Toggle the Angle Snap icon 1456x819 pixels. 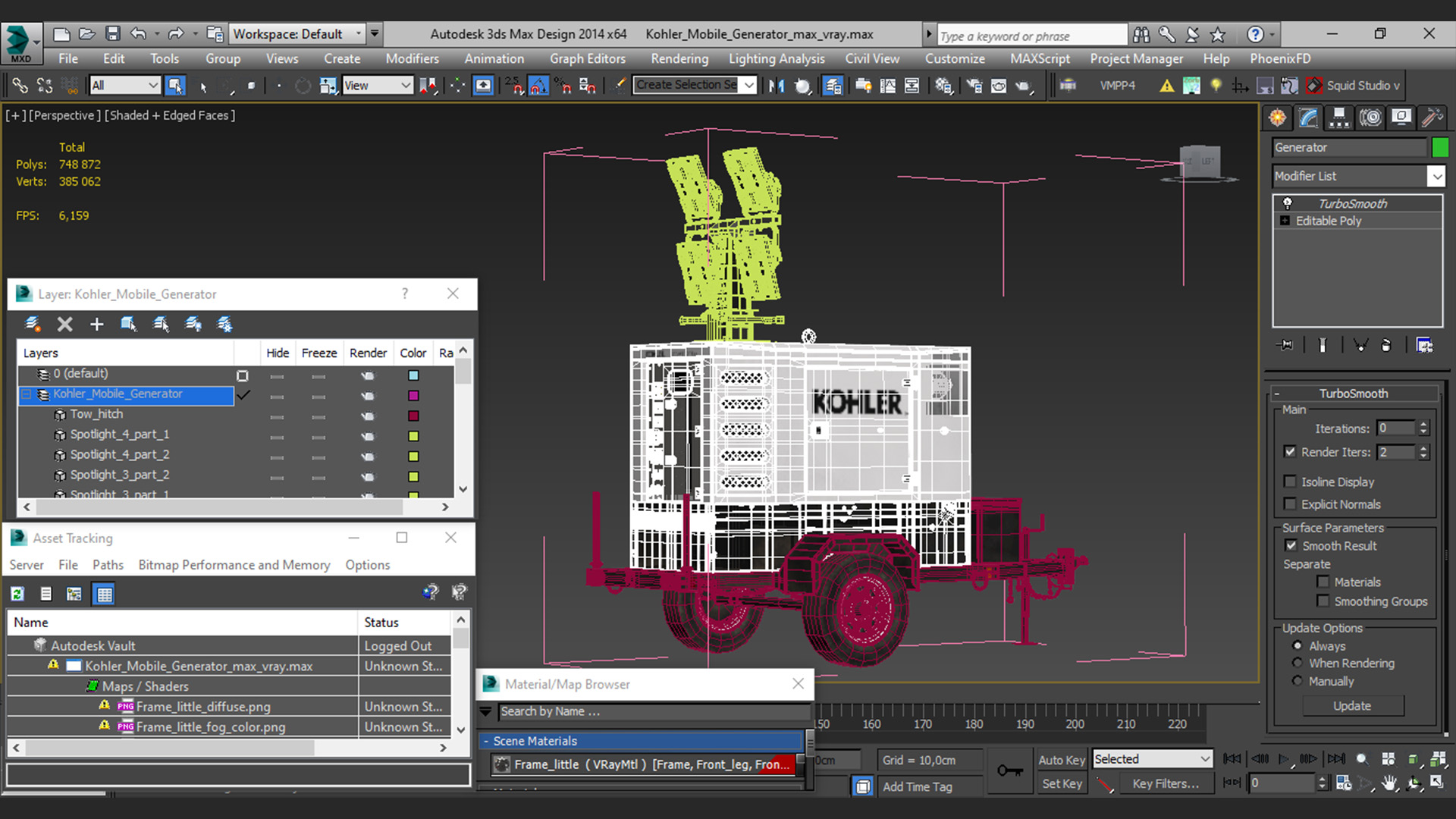pyautogui.click(x=538, y=86)
